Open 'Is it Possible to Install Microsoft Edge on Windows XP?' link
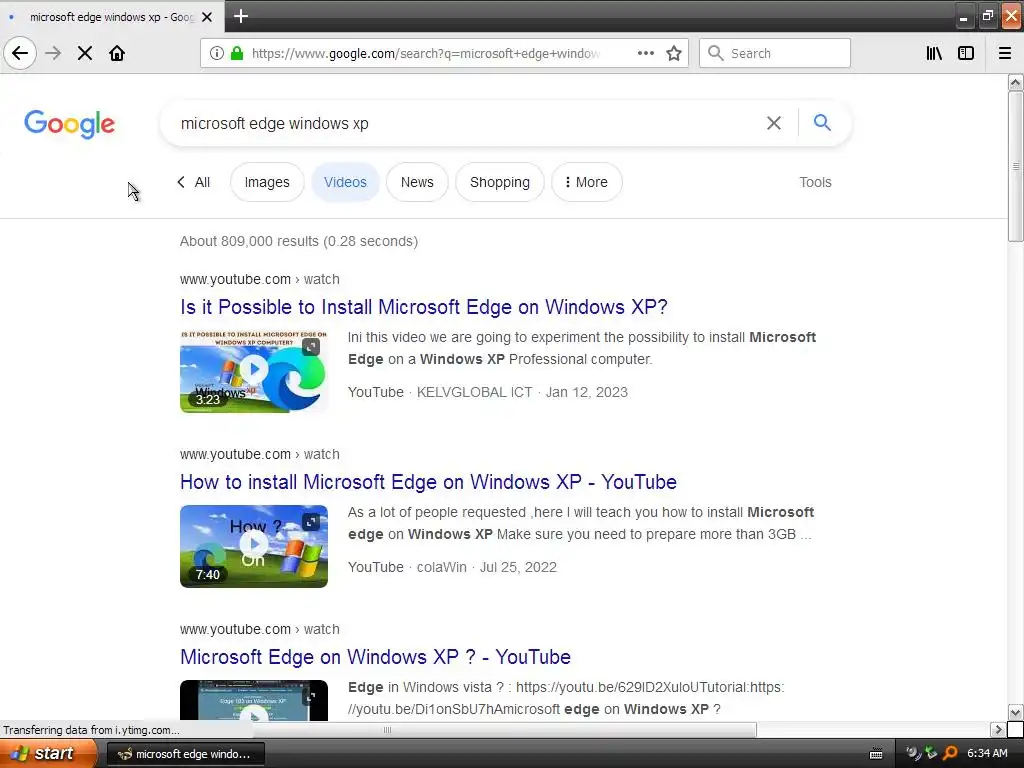This screenshot has width=1024, height=768. coord(424,307)
